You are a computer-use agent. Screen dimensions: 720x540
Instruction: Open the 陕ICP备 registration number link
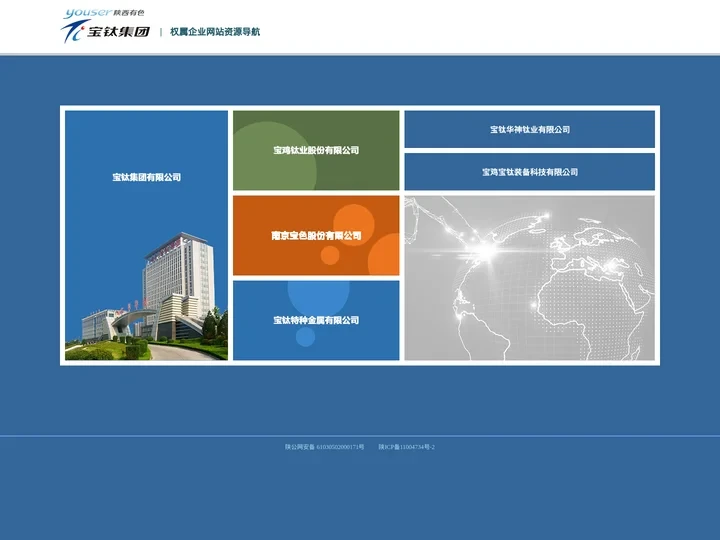click(406, 447)
